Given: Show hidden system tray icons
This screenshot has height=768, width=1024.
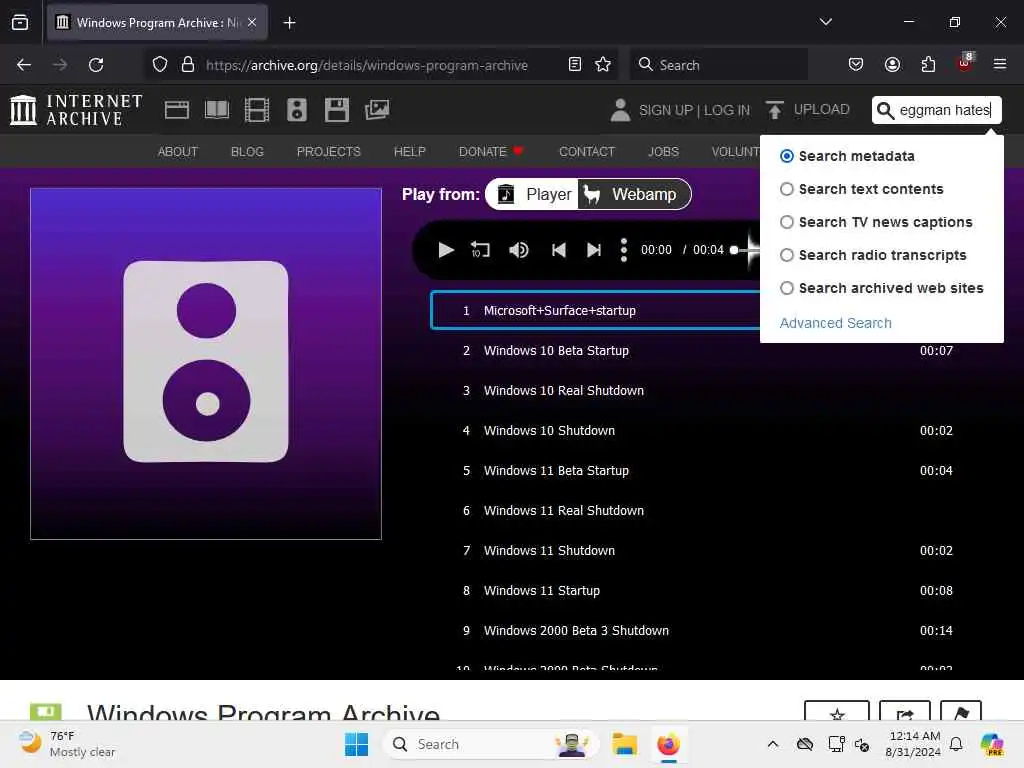Looking at the screenshot, I should [x=773, y=744].
